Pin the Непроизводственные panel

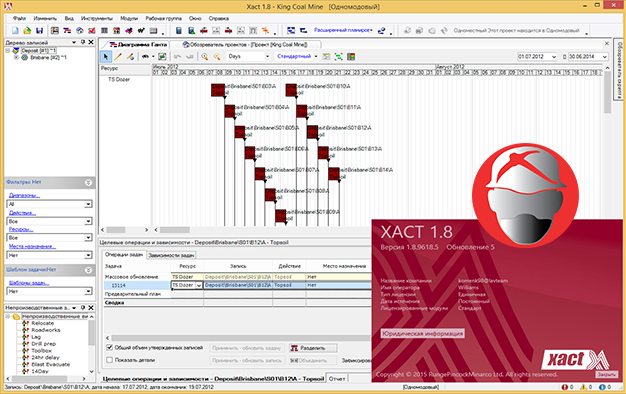click(x=83, y=308)
